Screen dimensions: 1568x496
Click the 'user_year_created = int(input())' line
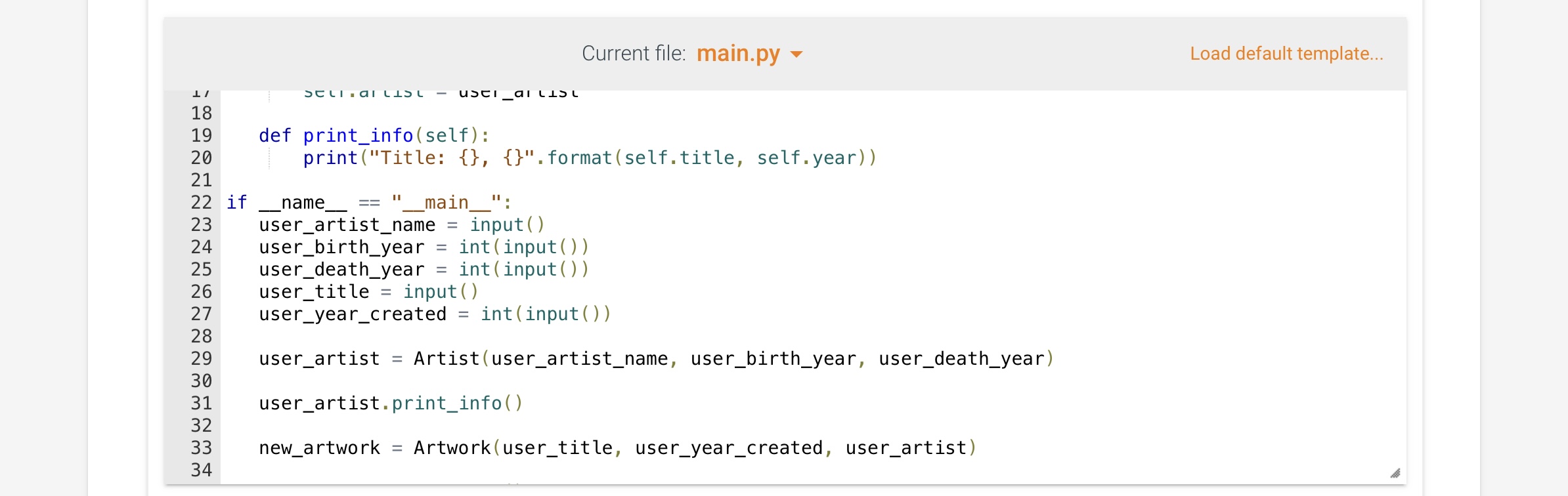435,314
